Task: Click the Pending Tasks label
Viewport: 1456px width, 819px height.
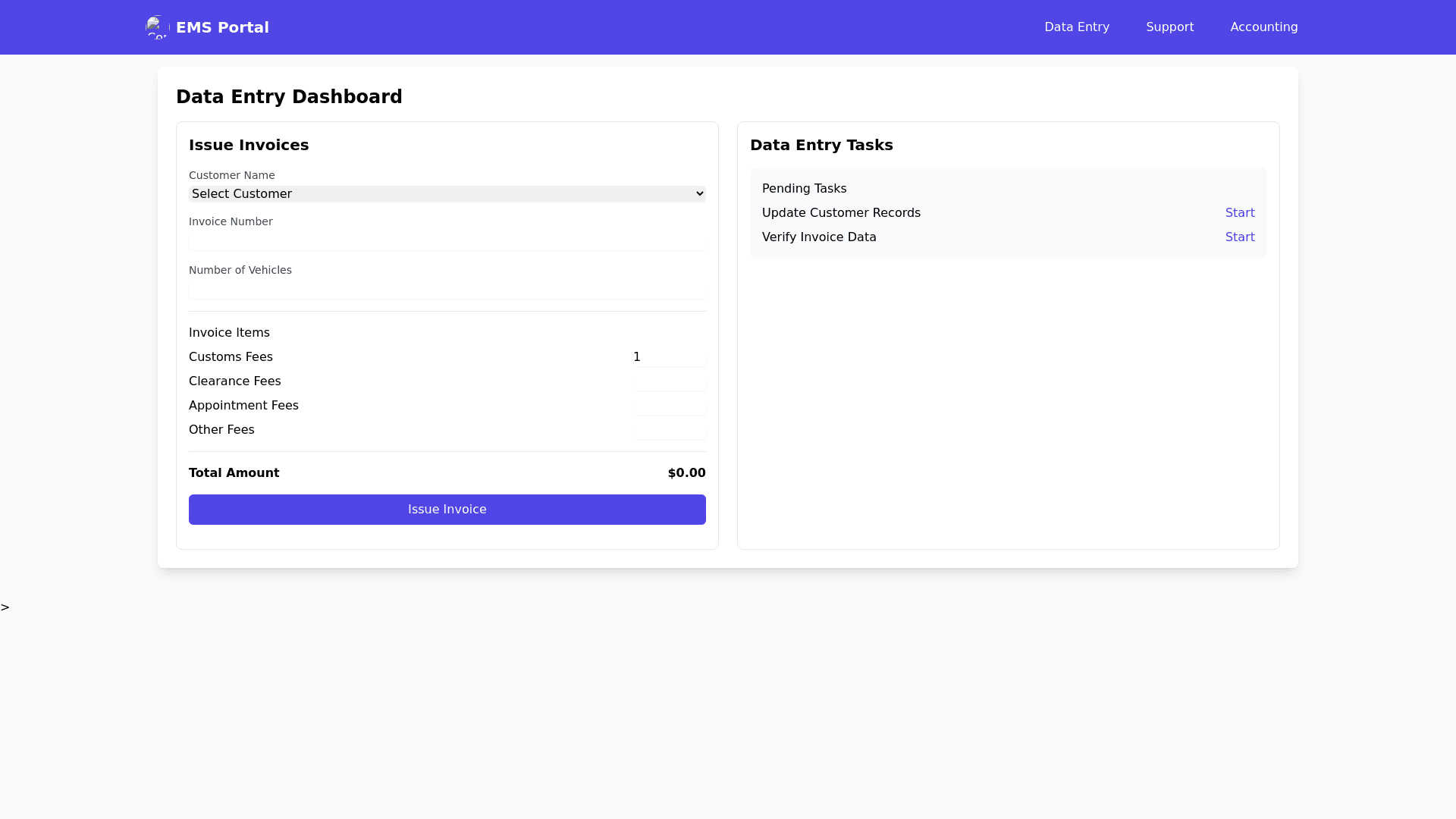Action: pyautogui.click(x=804, y=189)
